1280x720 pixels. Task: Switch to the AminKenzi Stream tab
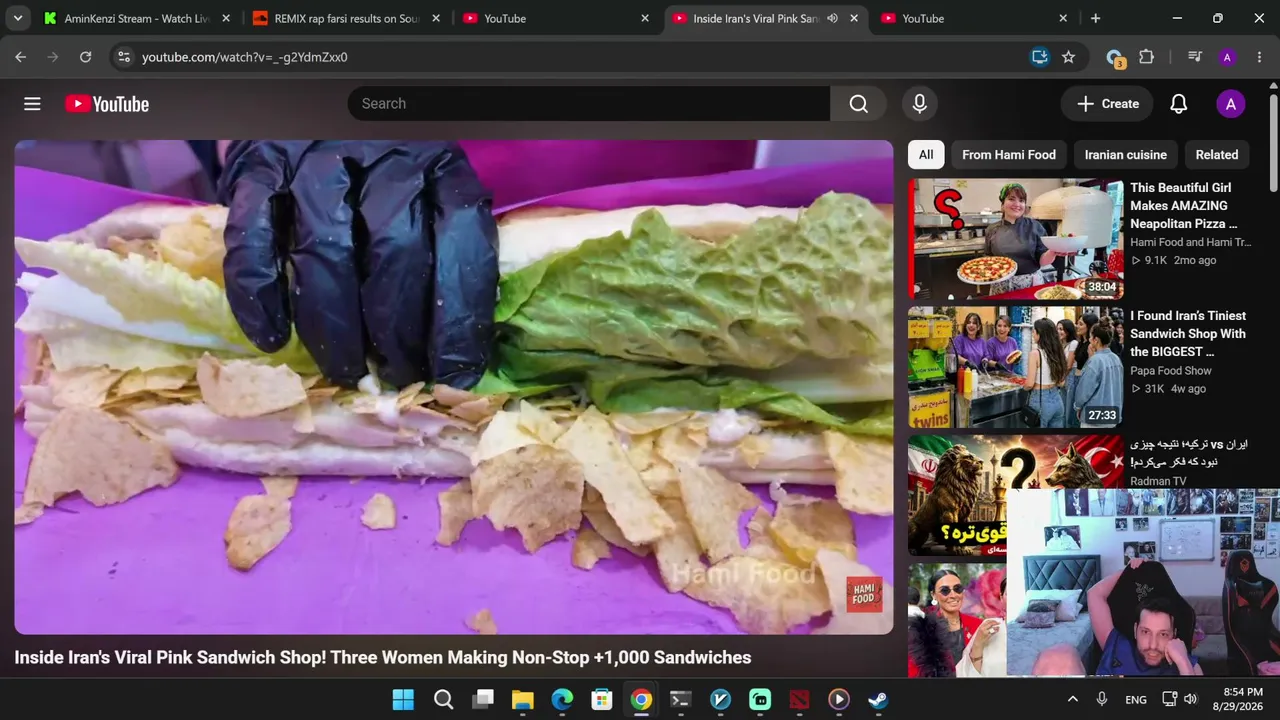[x=137, y=18]
